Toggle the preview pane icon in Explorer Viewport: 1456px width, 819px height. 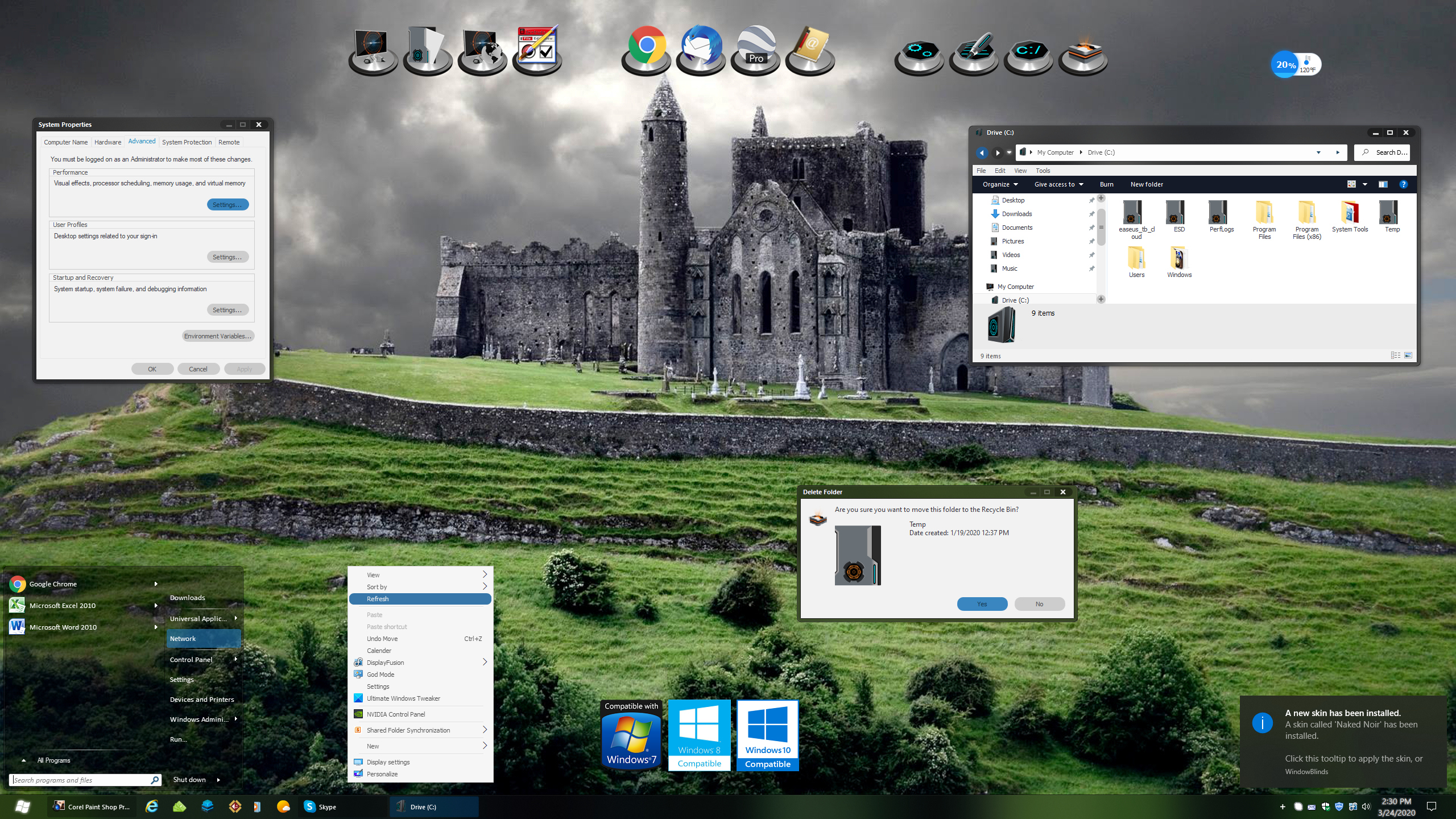click(x=1383, y=184)
